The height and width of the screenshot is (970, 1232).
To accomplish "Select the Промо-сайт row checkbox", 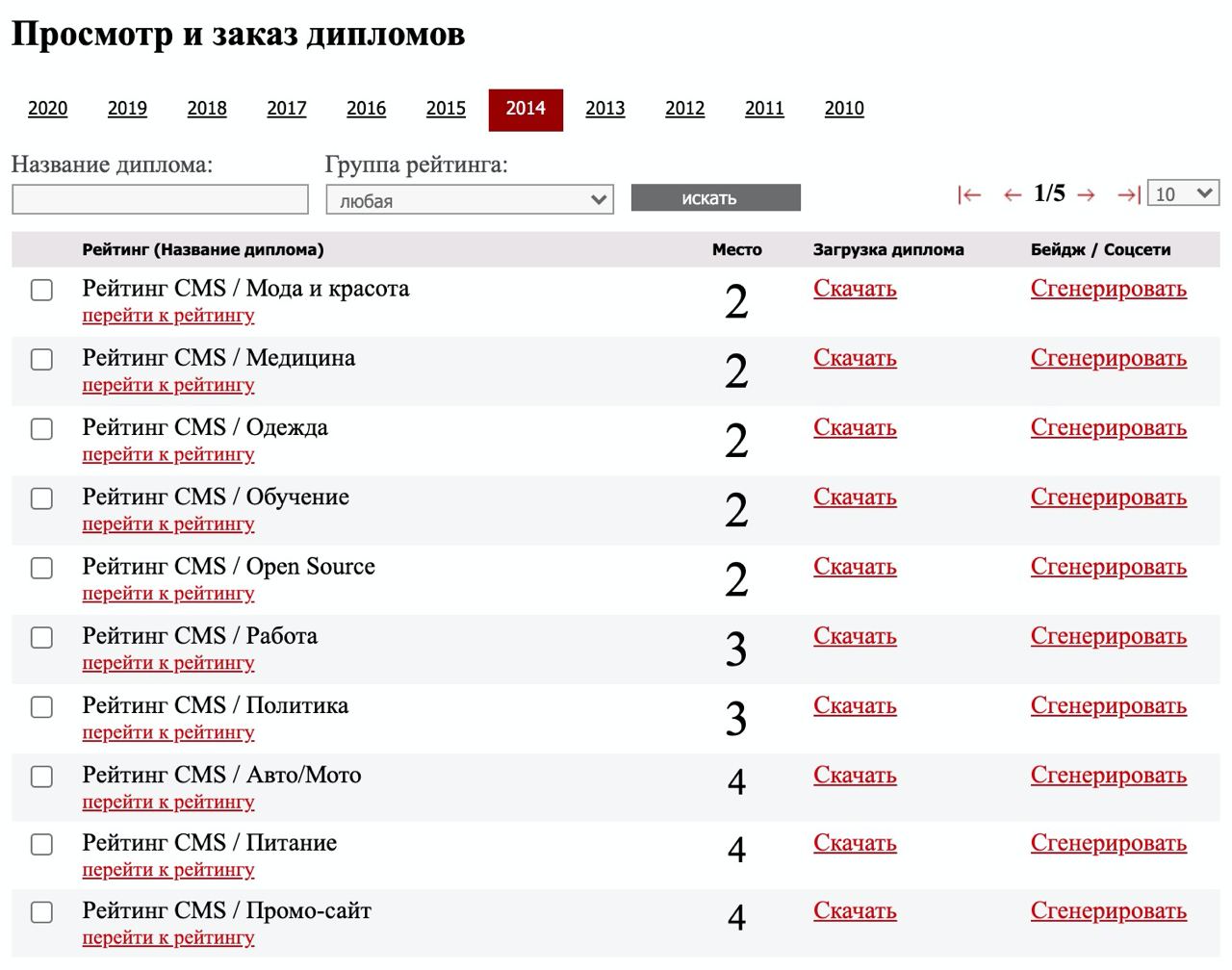I will 42,912.
